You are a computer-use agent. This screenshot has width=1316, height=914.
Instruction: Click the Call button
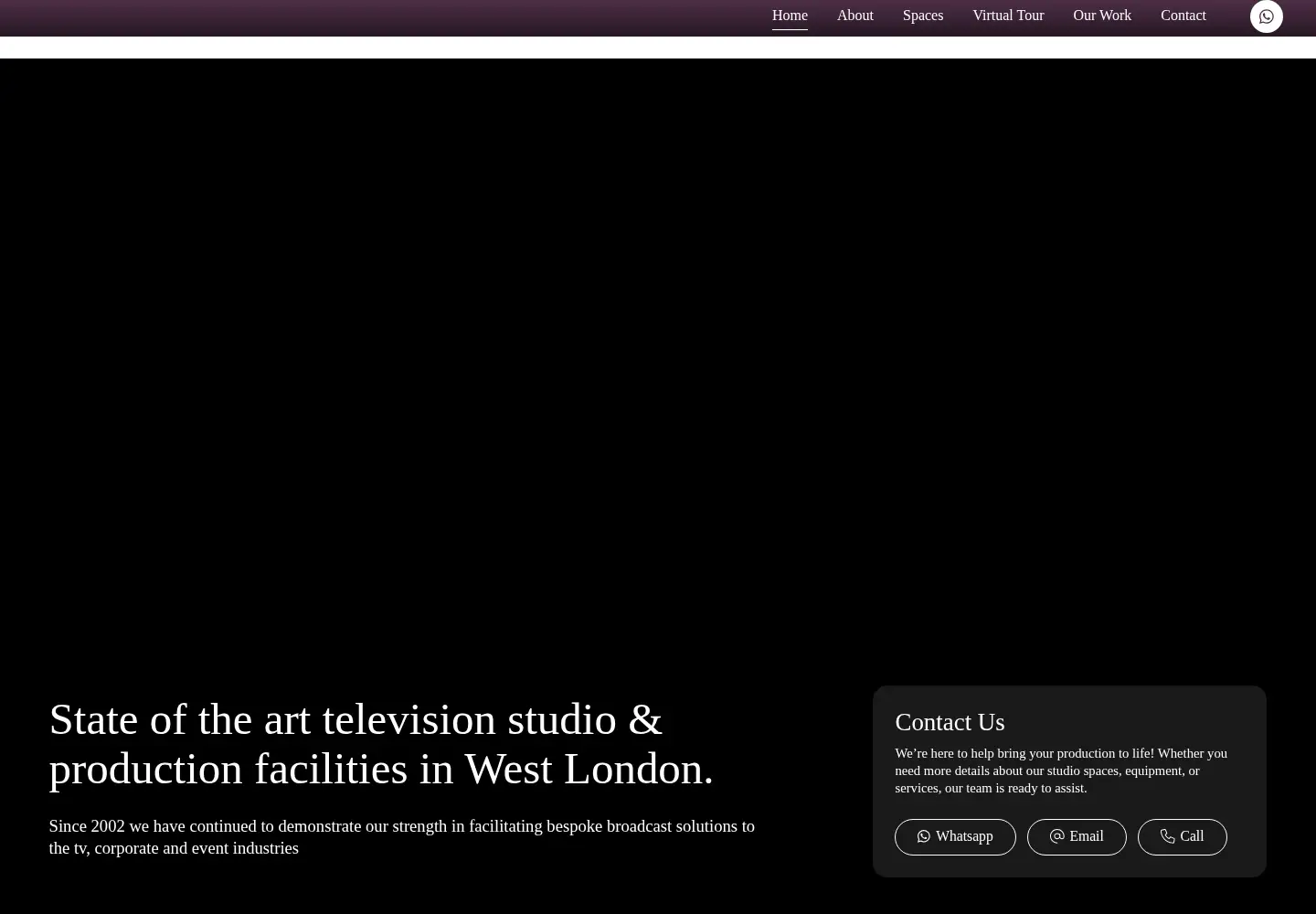coord(1183,837)
